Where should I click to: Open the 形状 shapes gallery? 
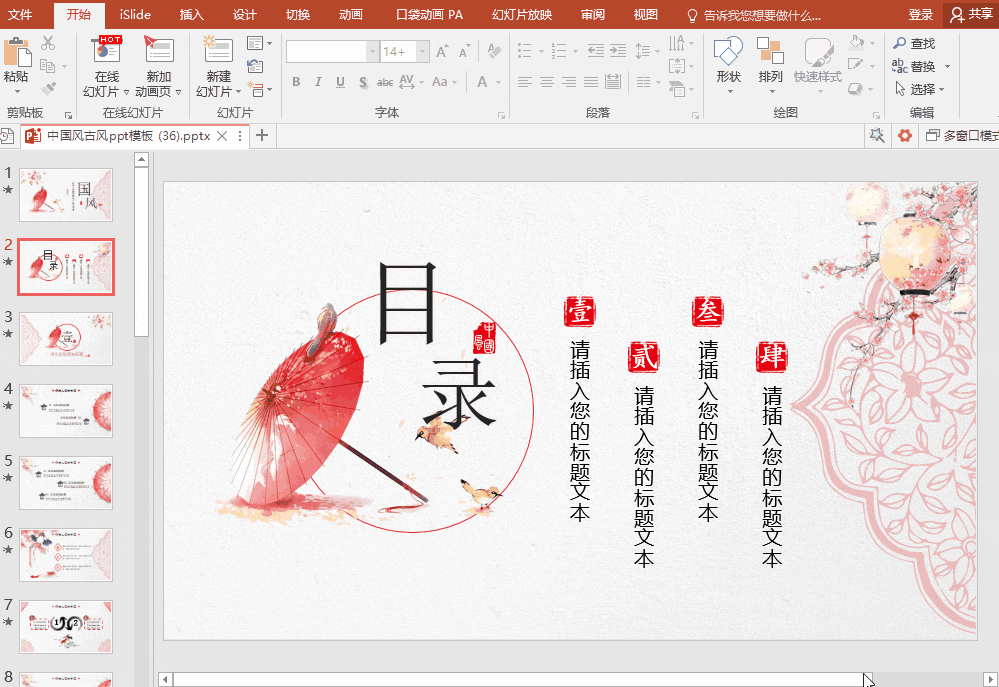click(728, 64)
